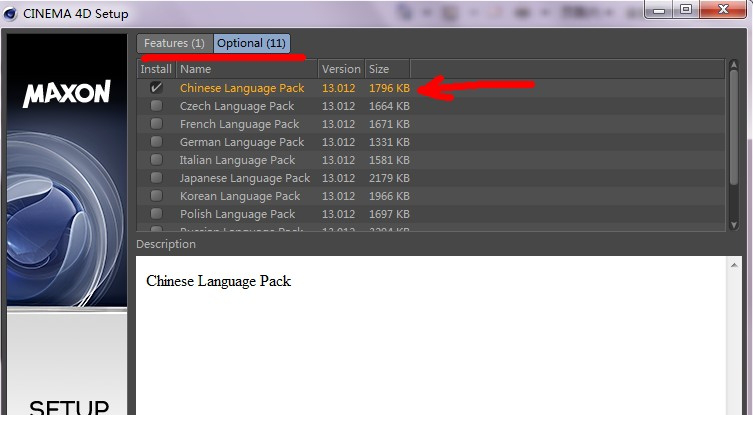Enable the Polish Language Pack checkbox
Screen dimensions: 753x431
point(156,213)
